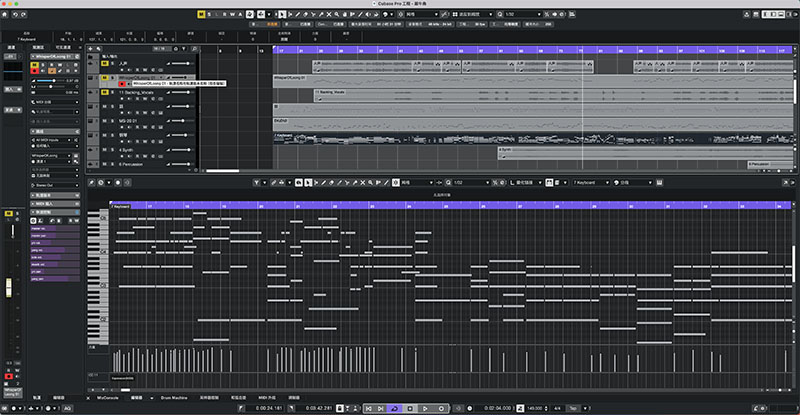Open the 1/32 quantize preset dropdown in top toolbar
The width and height of the screenshot is (800, 415).
tap(523, 14)
